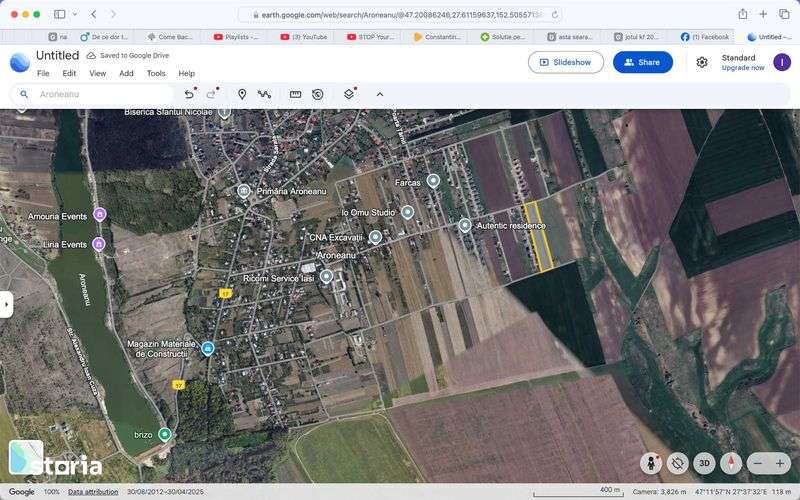Toggle the Safari sidebar button
Screen dimensions: 800x500
[x=60, y=14]
